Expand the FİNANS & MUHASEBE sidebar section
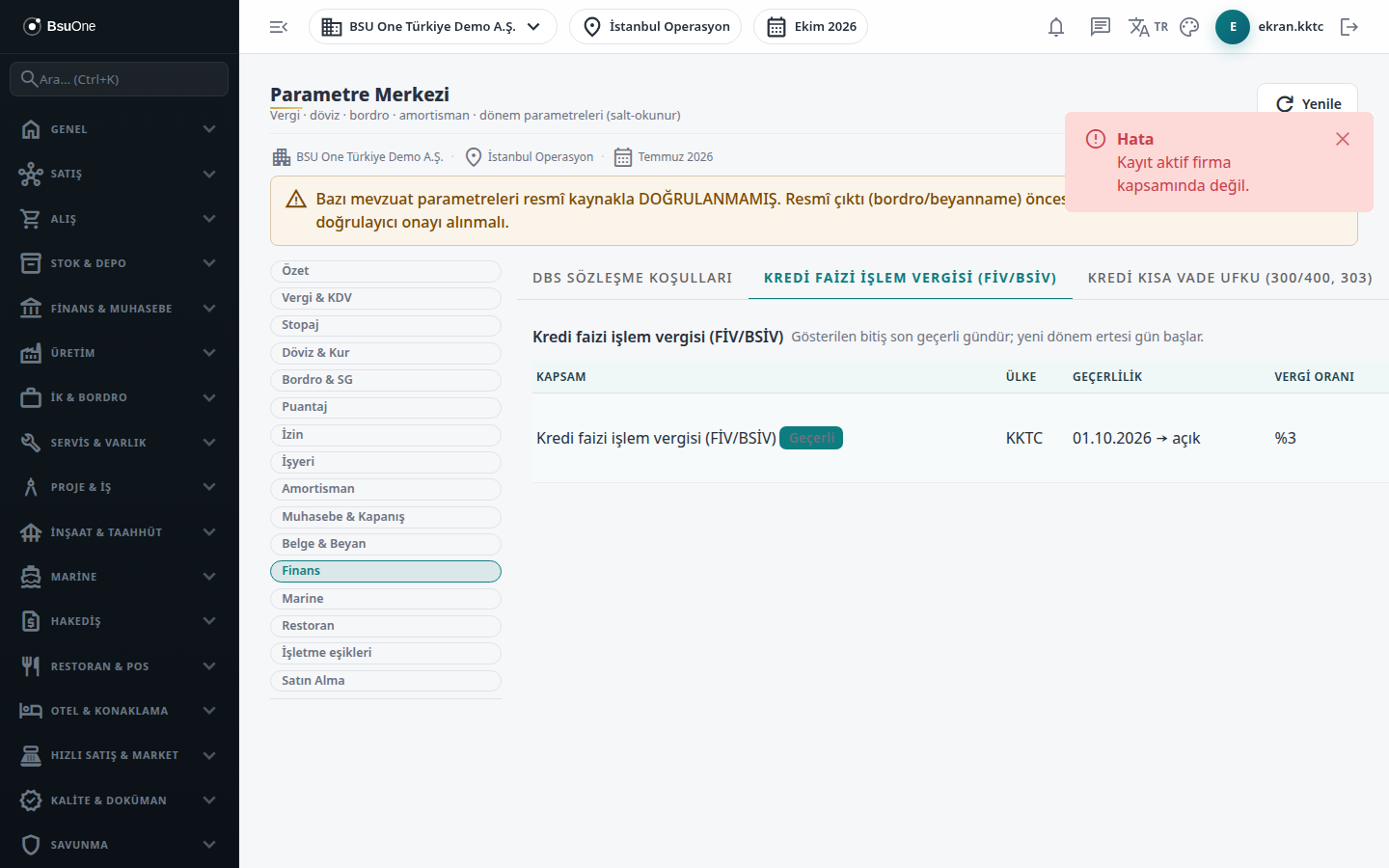This screenshot has width=1389, height=868. point(119,309)
